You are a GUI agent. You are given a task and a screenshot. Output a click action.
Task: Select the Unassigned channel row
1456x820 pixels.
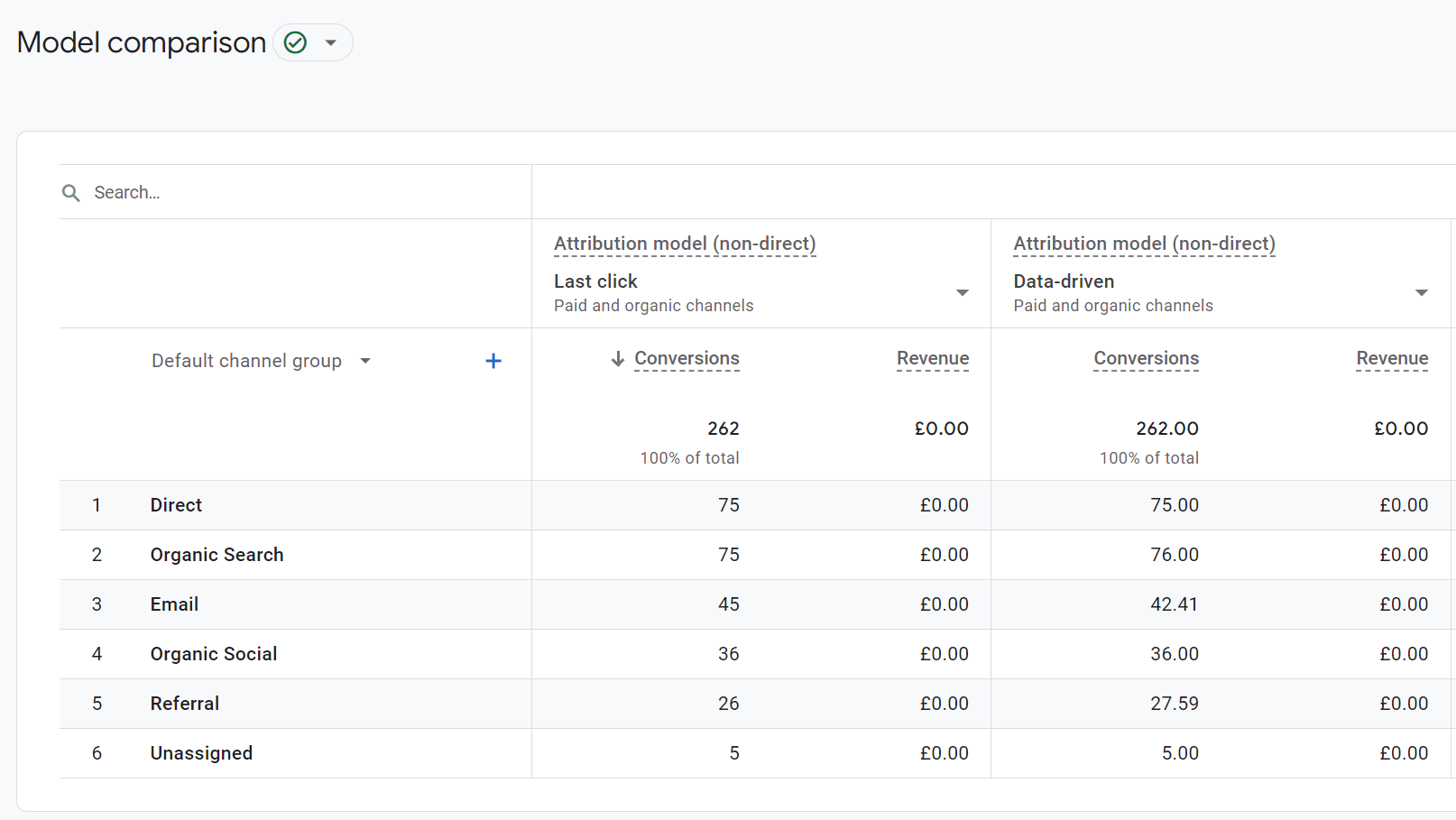pyautogui.click(x=756, y=753)
